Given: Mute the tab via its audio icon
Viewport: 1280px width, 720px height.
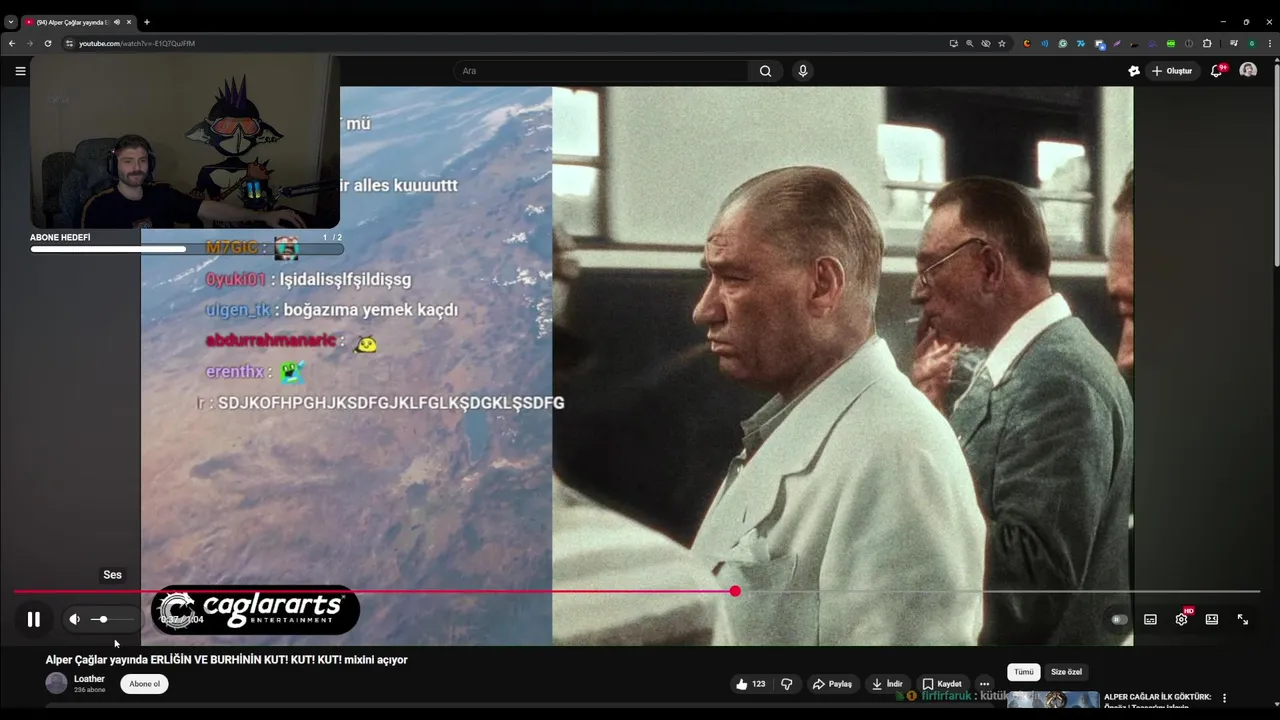Looking at the screenshot, I should 117,22.
